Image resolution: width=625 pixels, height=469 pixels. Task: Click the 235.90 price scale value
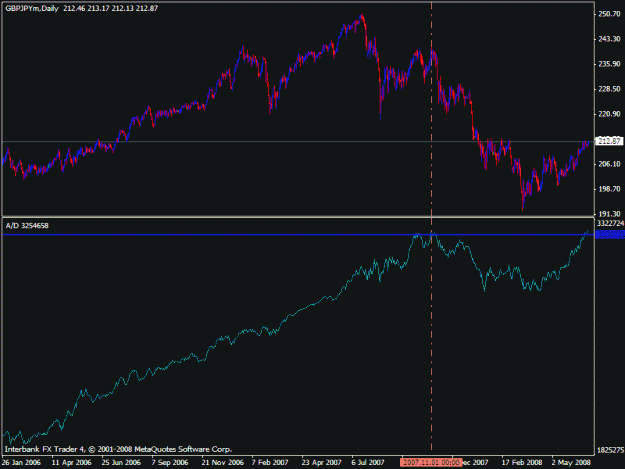[609, 64]
